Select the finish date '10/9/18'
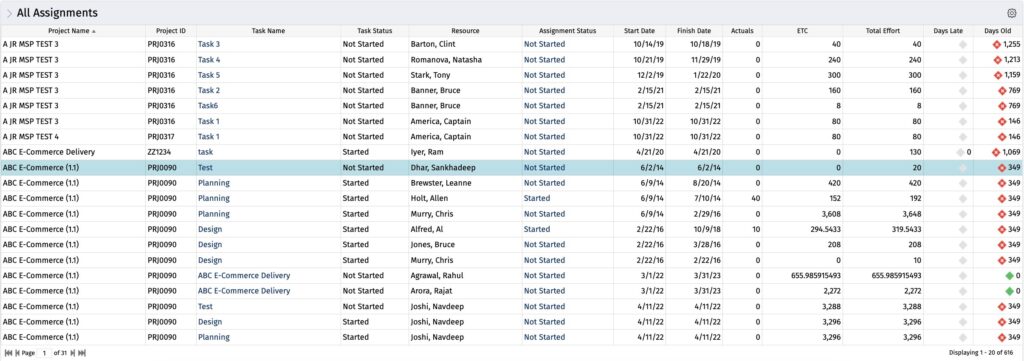 707,229
